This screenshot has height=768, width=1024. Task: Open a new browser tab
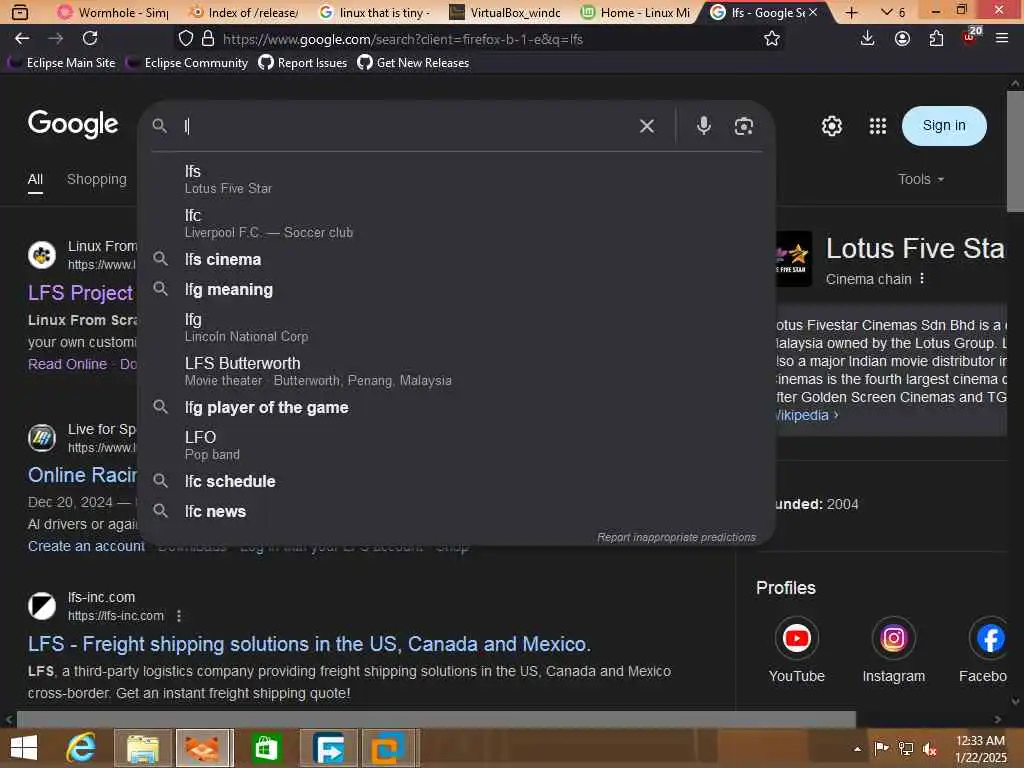(851, 12)
